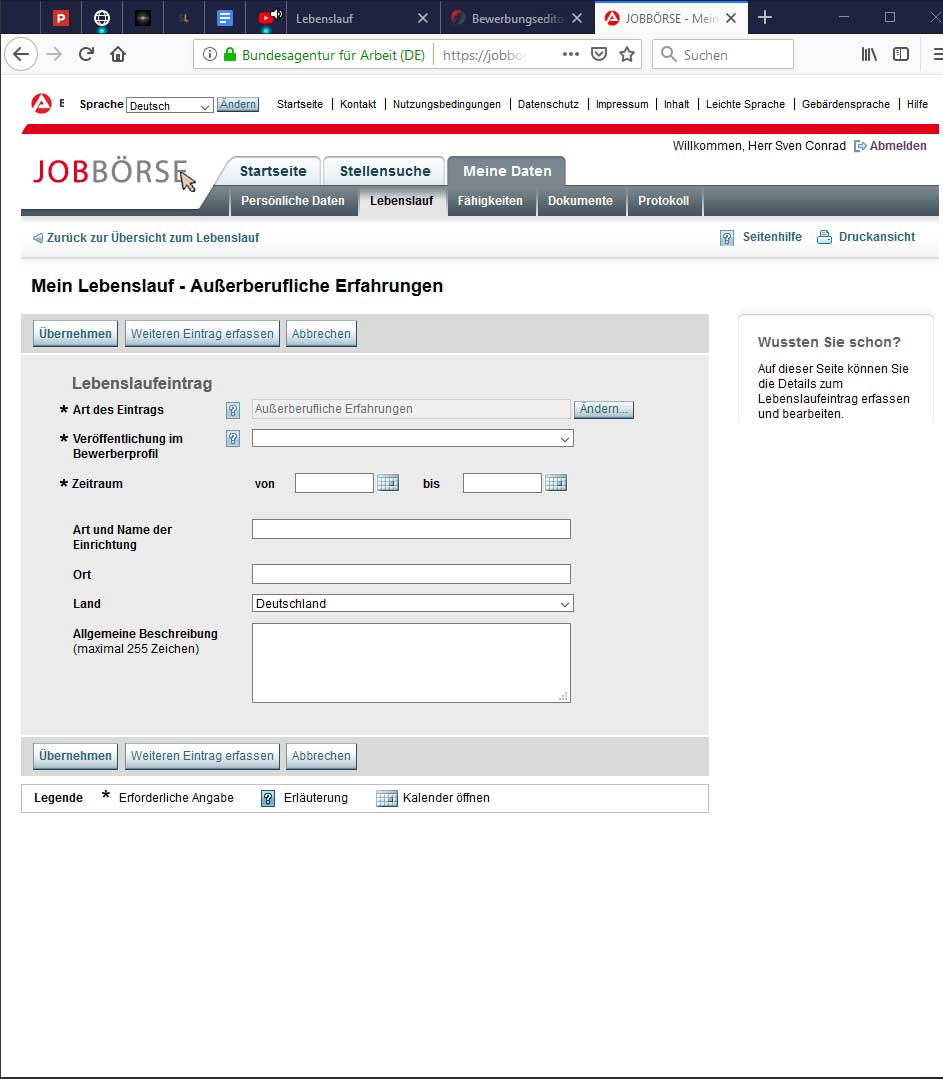The width and height of the screenshot is (943, 1079).
Task: Open Datenschutz link
Action: point(548,105)
